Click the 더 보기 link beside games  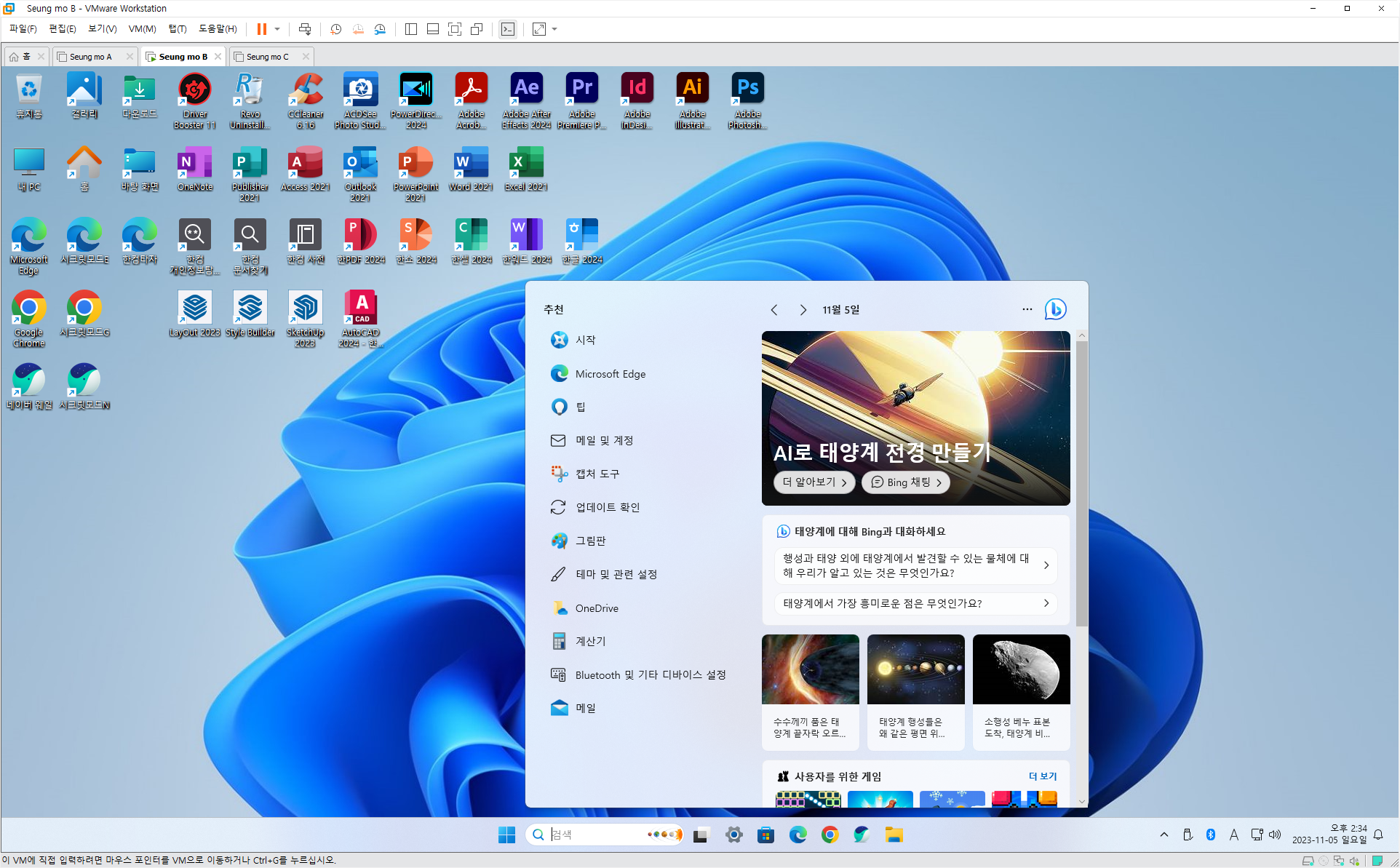pyautogui.click(x=1042, y=776)
